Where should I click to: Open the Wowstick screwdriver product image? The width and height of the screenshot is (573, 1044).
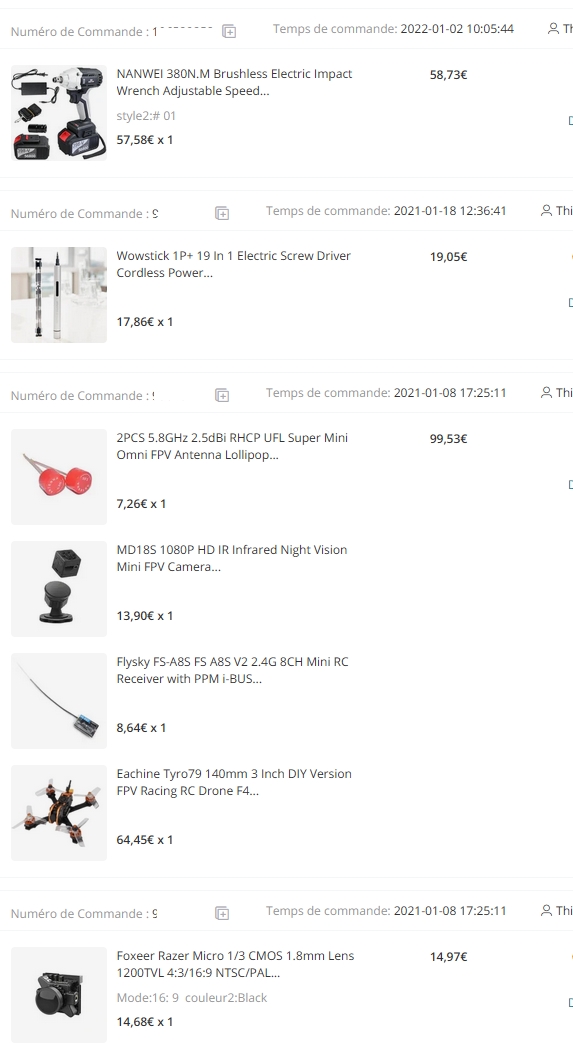pos(59,295)
